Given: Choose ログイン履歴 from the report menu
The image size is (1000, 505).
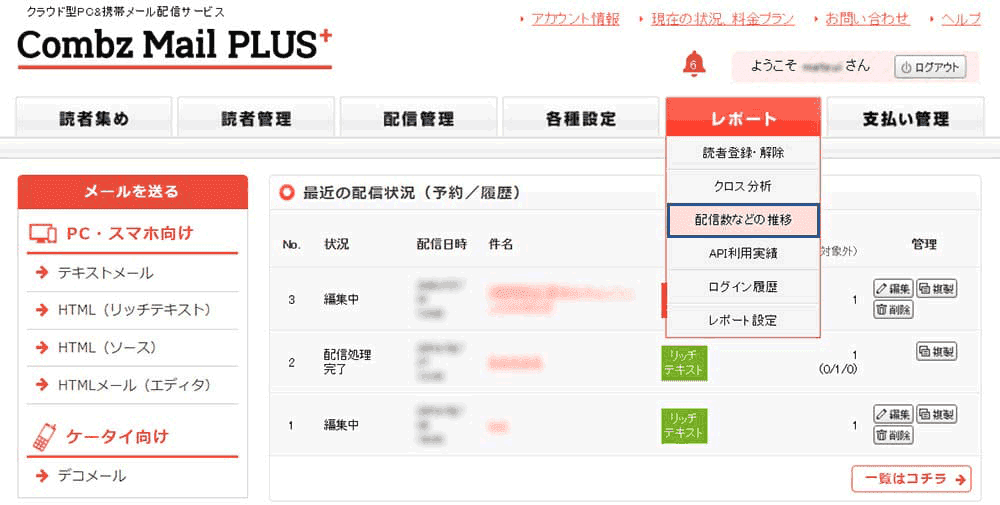Looking at the screenshot, I should click(743, 287).
